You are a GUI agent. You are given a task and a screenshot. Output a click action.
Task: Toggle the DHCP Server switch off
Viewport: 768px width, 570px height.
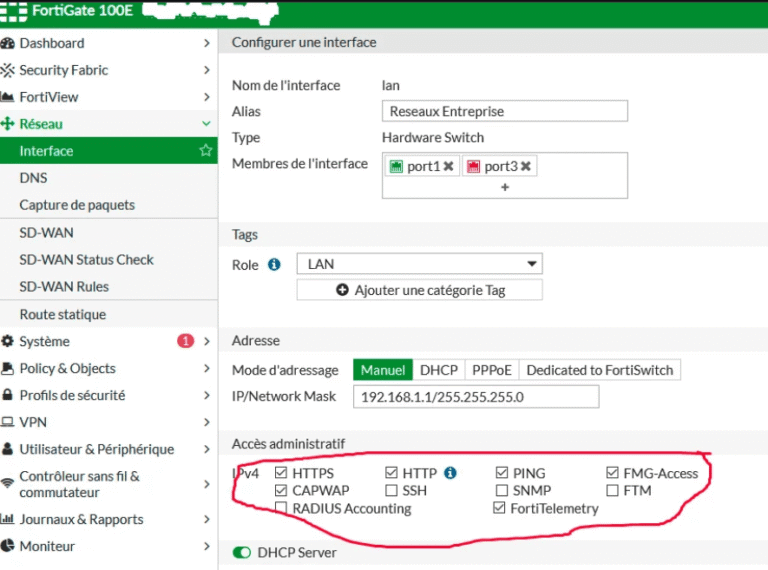tap(241, 552)
